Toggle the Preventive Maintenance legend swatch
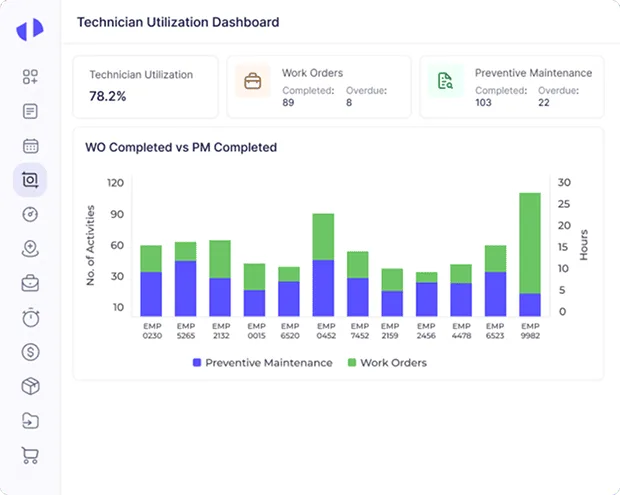This screenshot has height=495, width=620. coord(197,363)
